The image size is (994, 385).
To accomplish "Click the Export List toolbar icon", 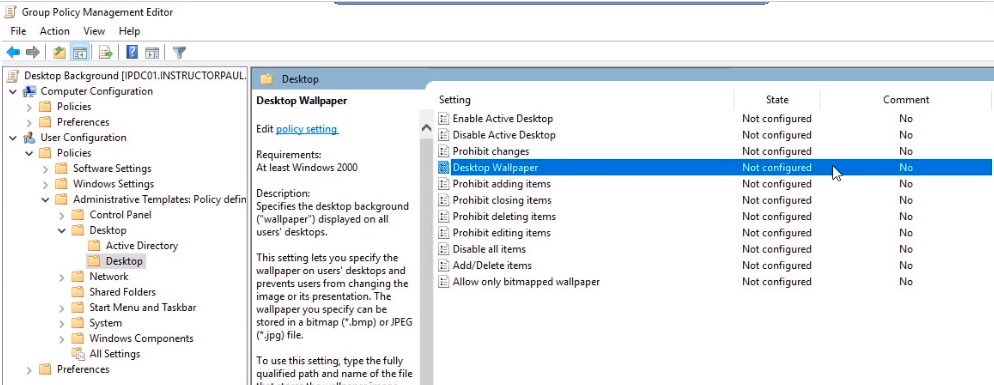I will pyautogui.click(x=106, y=53).
